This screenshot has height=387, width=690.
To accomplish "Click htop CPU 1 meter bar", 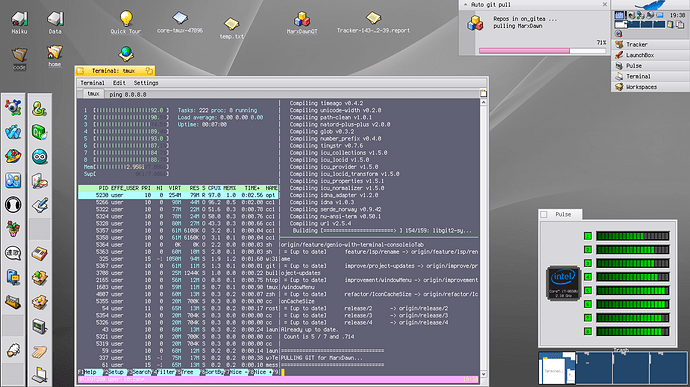I will (131, 111).
